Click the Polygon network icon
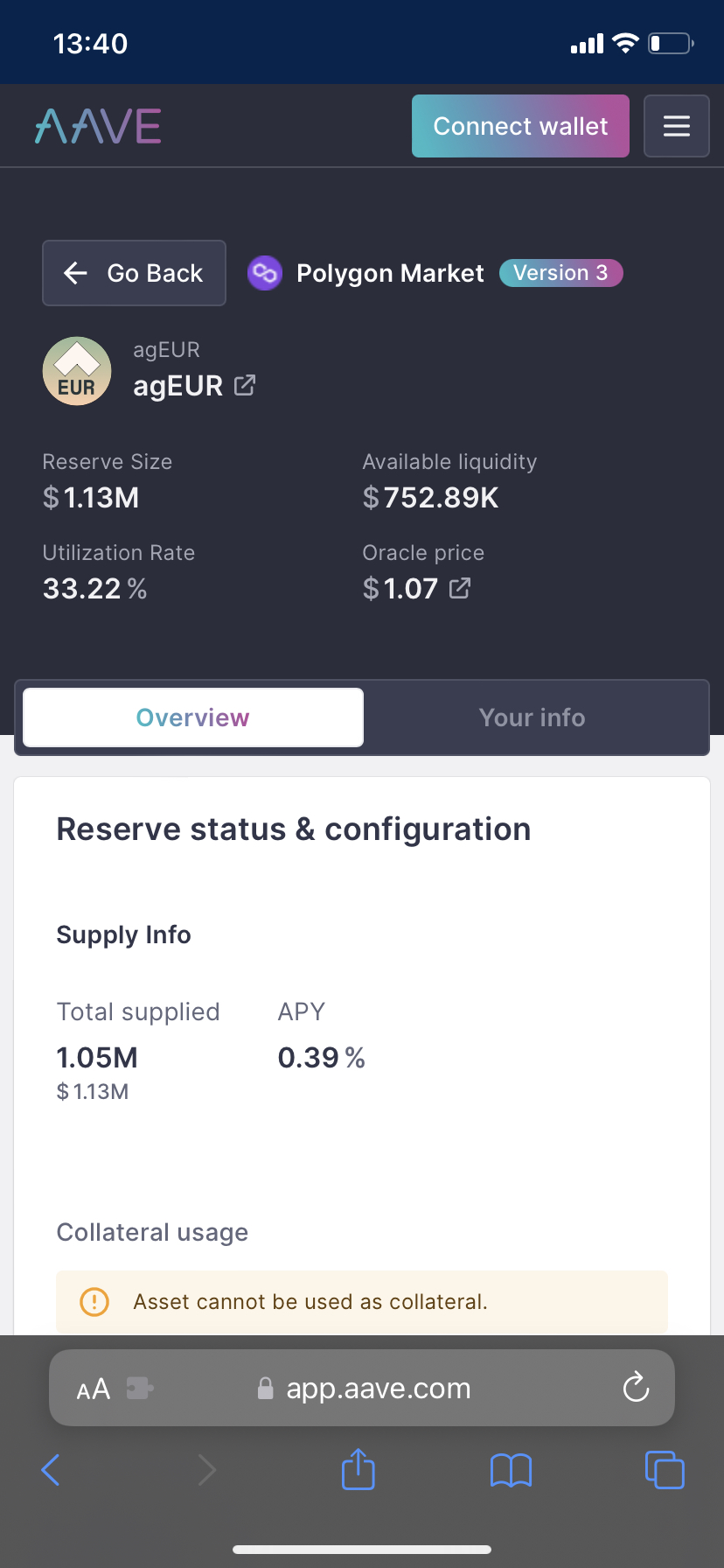 click(x=264, y=273)
